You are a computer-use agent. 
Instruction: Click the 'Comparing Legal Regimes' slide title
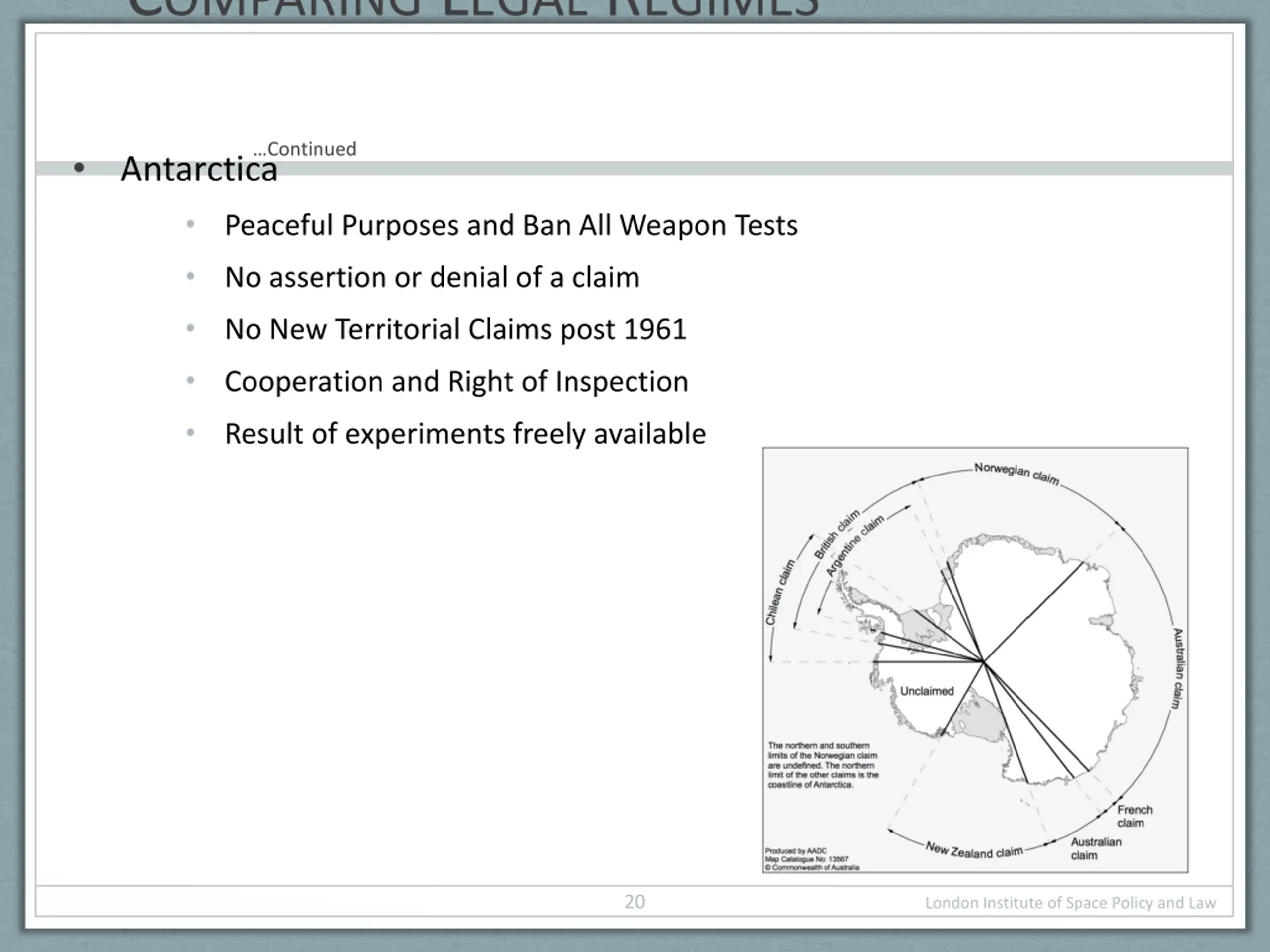tap(473, 8)
